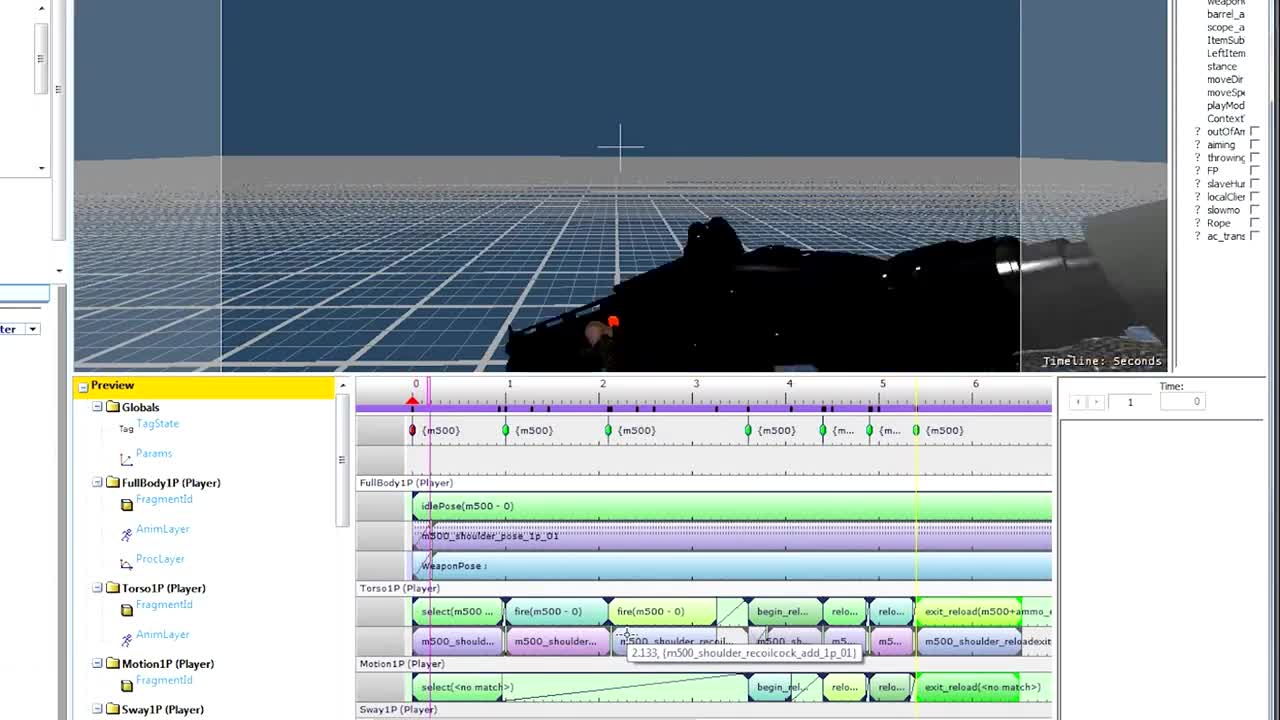Open the Params entry link under Globals

pyautogui.click(x=154, y=453)
